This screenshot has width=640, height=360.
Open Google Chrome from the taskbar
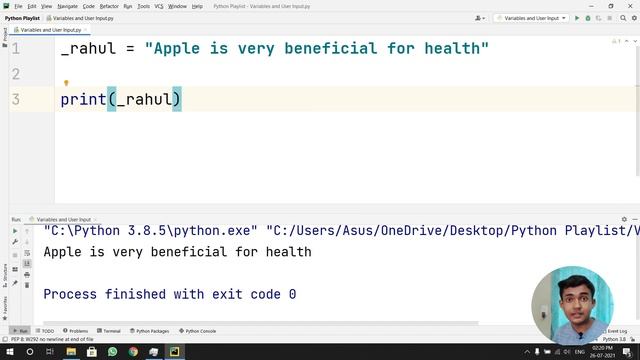point(133,351)
